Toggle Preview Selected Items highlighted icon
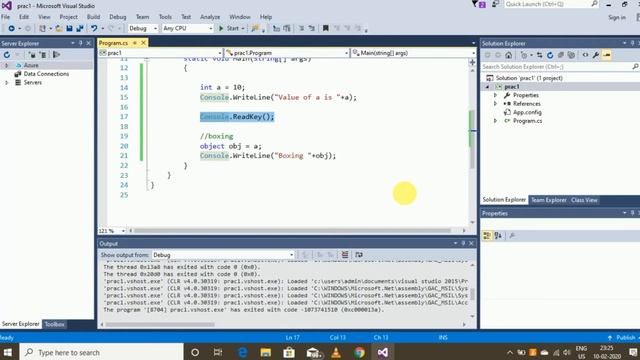Viewport: 640px width, 360px height. coord(607,55)
